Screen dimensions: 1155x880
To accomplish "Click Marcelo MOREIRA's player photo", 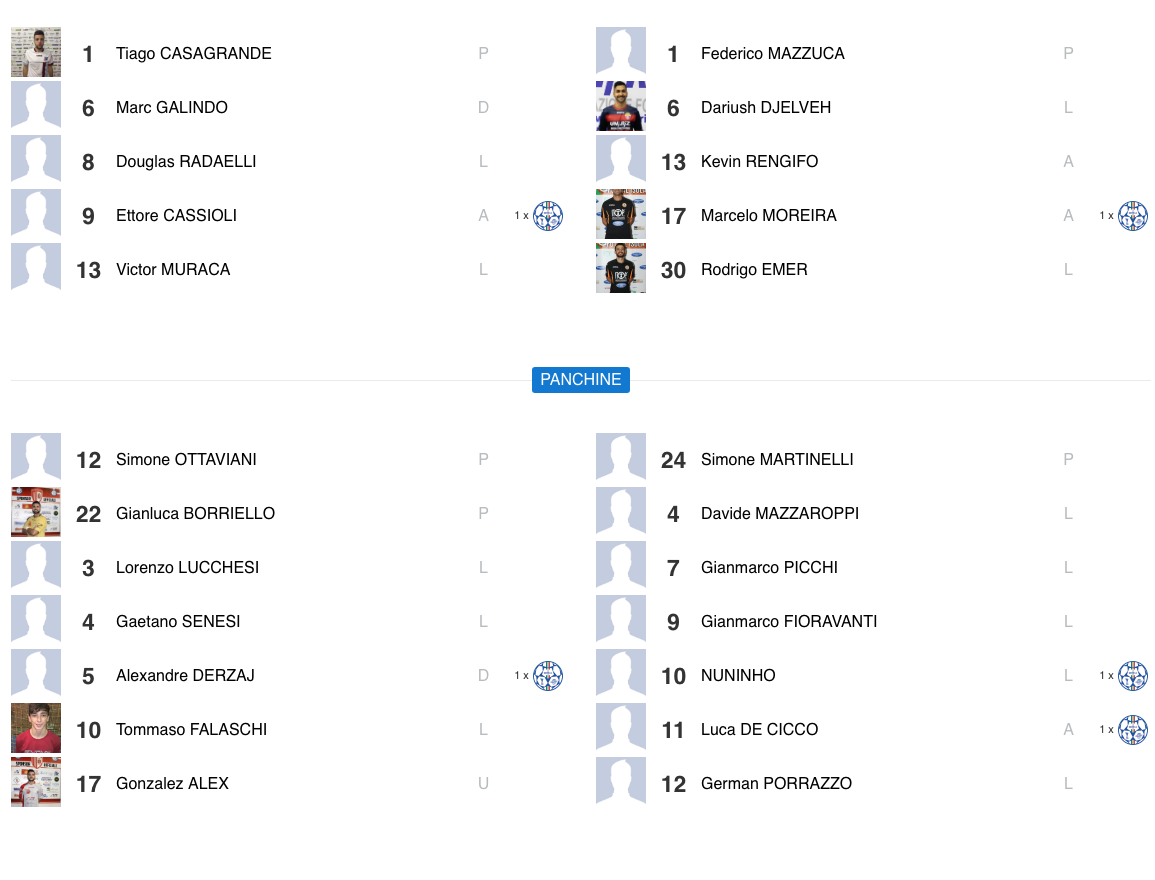I will [621, 215].
